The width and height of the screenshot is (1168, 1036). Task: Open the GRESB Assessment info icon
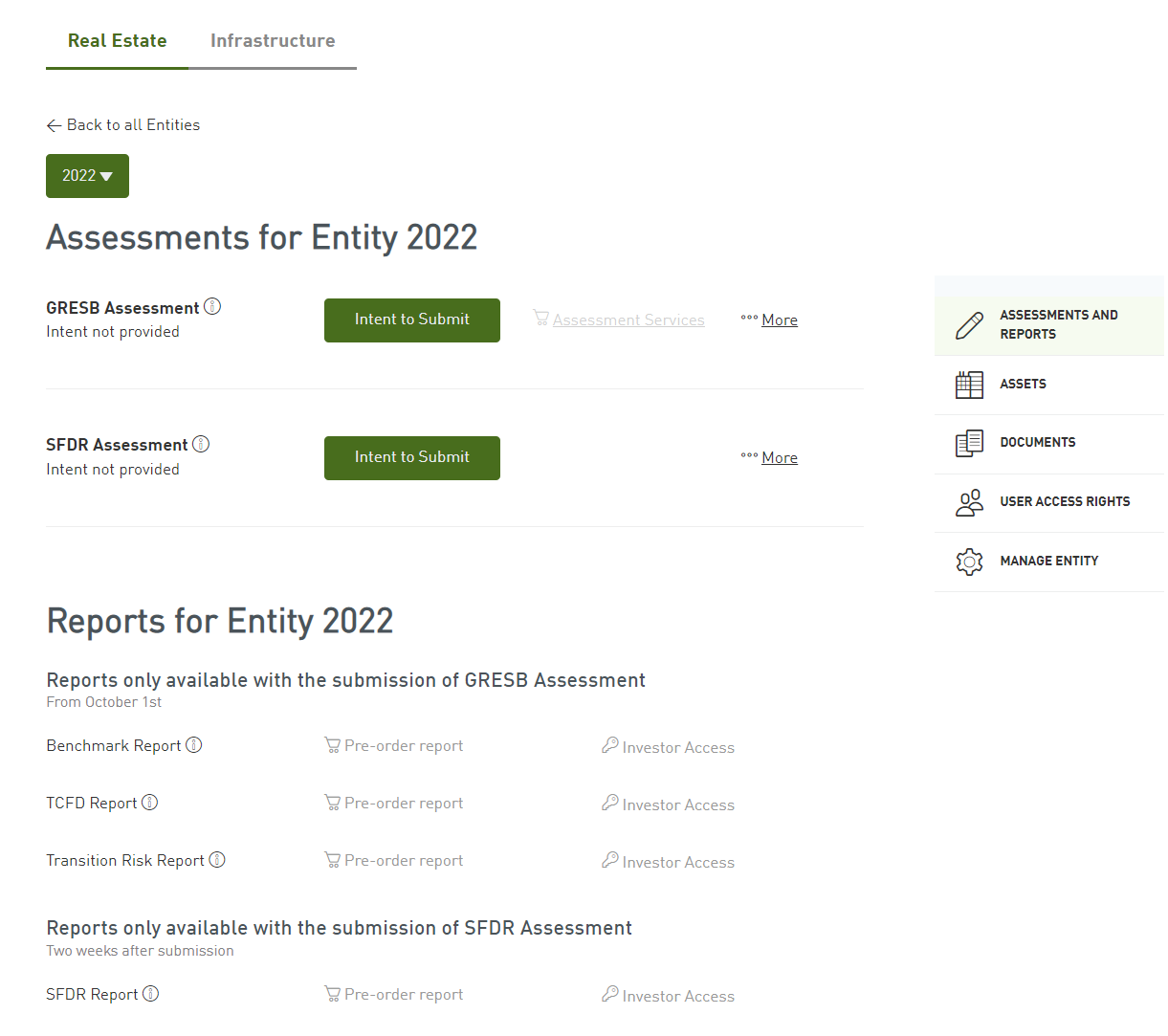[x=212, y=306]
